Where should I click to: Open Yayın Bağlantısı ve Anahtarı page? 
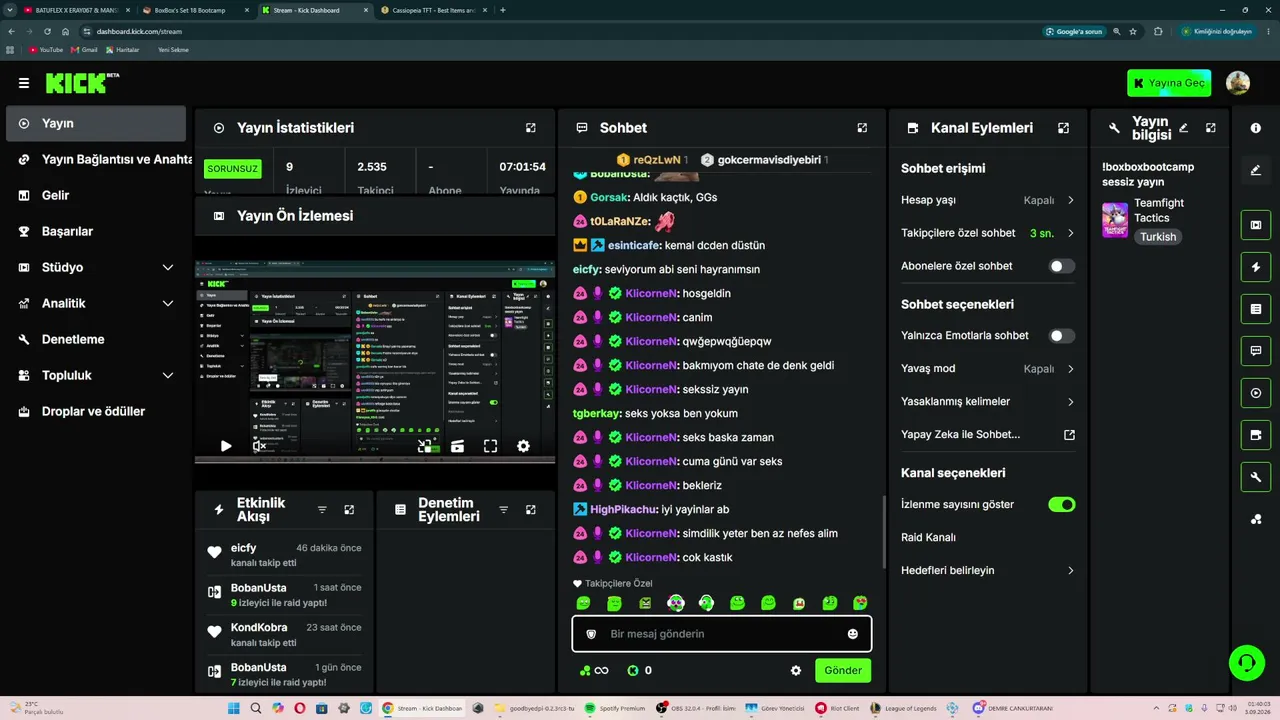pos(99,160)
